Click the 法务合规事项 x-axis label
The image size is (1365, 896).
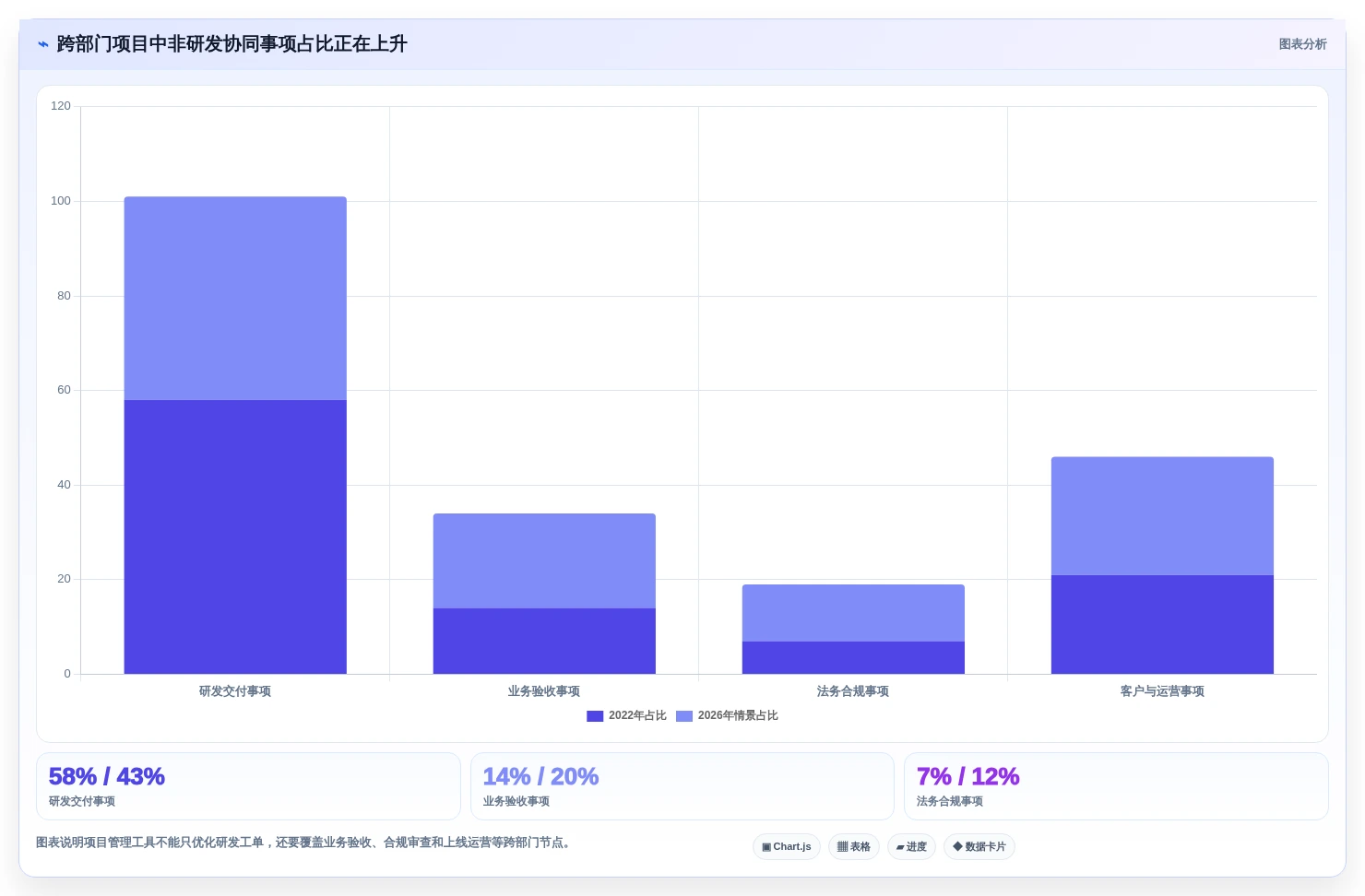853,691
